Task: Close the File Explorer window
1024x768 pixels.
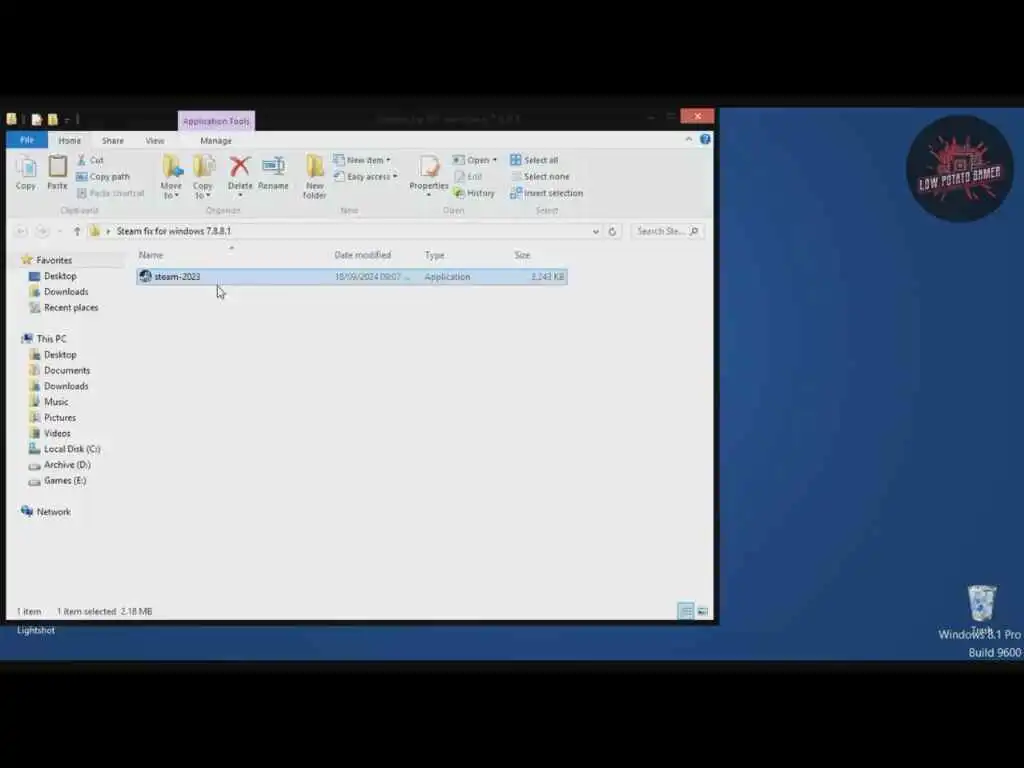Action: pos(697,116)
